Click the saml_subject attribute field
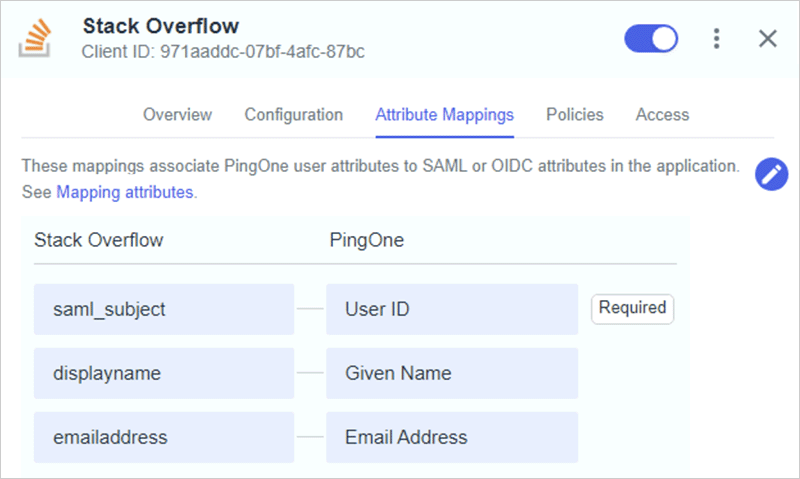 [x=164, y=309]
